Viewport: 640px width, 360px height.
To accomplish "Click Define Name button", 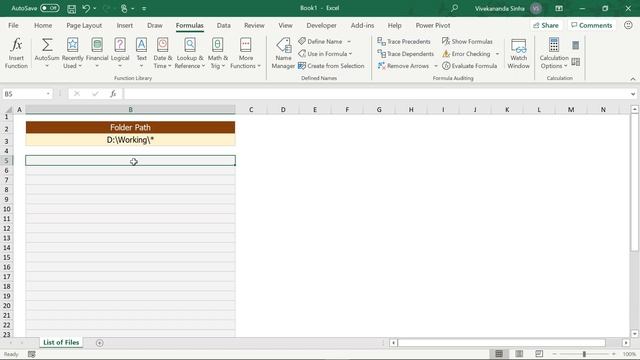I will 320,41.
